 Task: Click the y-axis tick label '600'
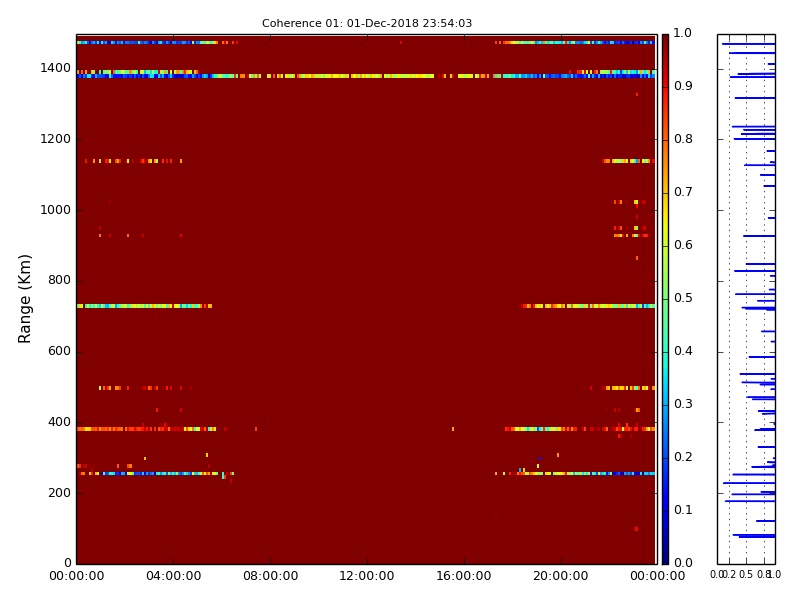(x=59, y=351)
